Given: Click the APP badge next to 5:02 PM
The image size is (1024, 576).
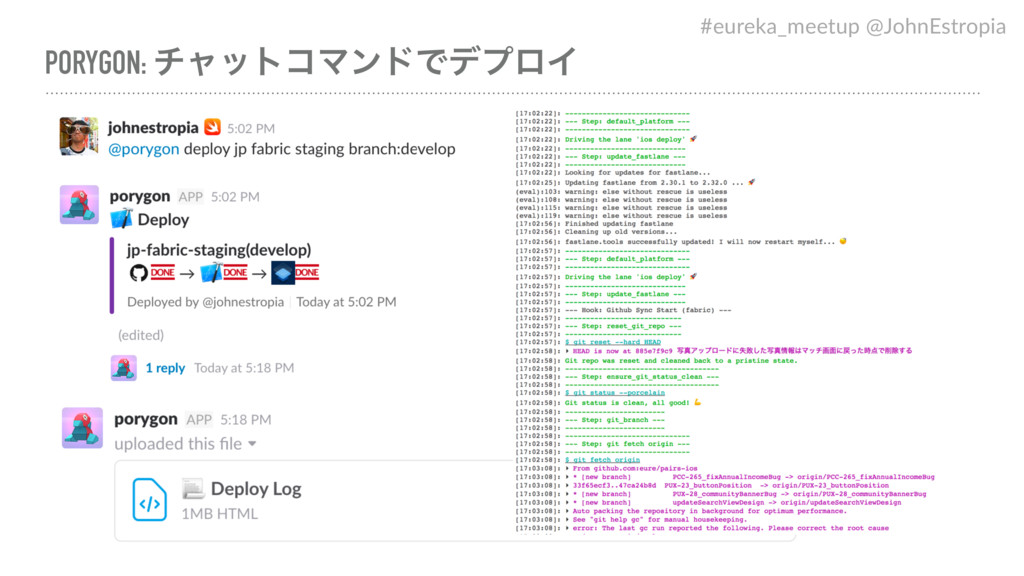Looking at the screenshot, I should (191, 197).
